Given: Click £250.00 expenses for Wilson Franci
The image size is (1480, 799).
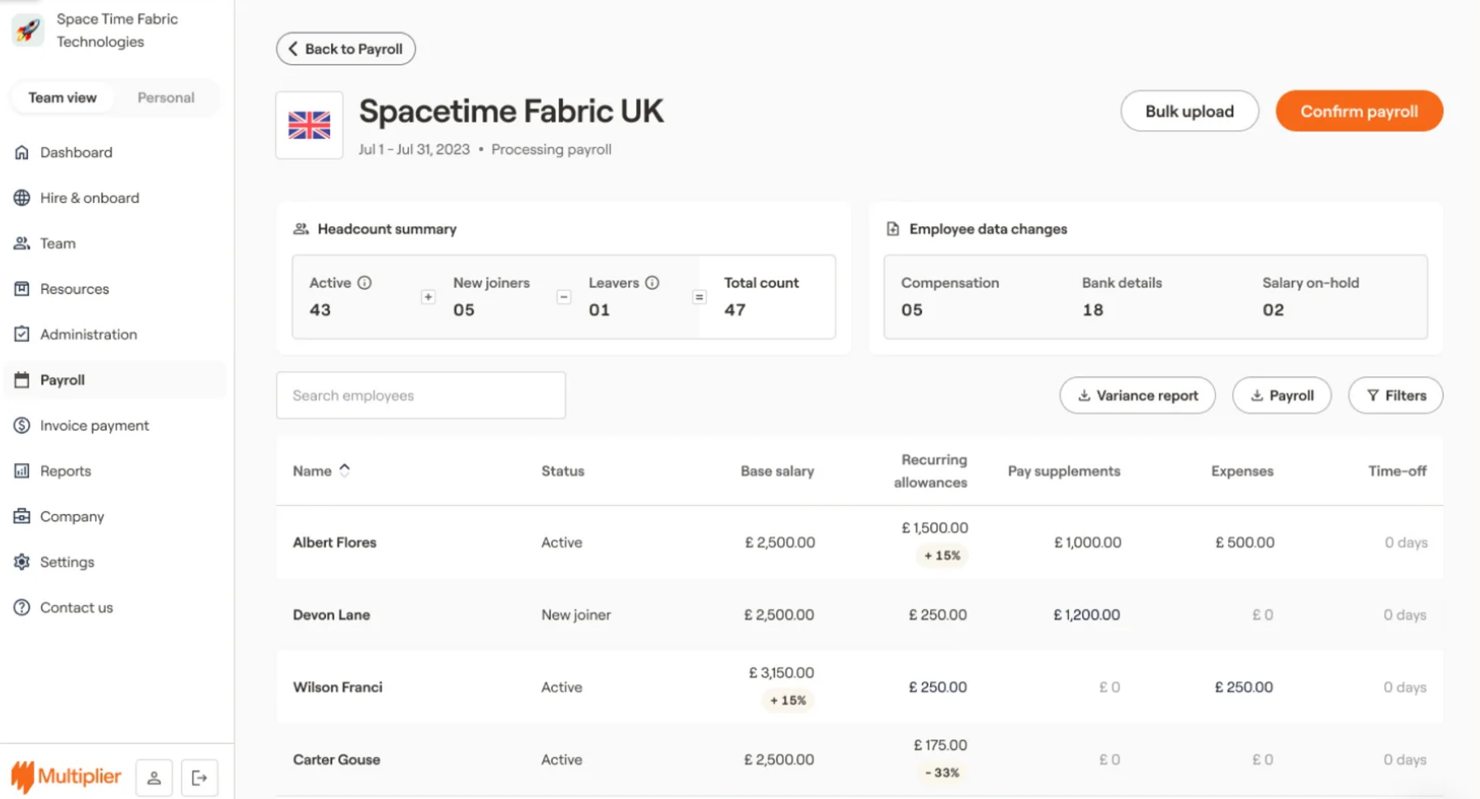Looking at the screenshot, I should (x=1244, y=688).
